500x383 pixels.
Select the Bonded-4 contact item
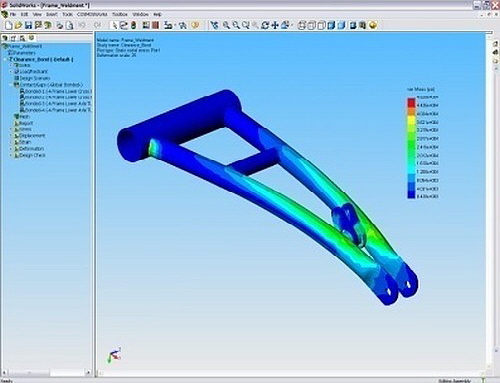pyautogui.click(x=56, y=110)
